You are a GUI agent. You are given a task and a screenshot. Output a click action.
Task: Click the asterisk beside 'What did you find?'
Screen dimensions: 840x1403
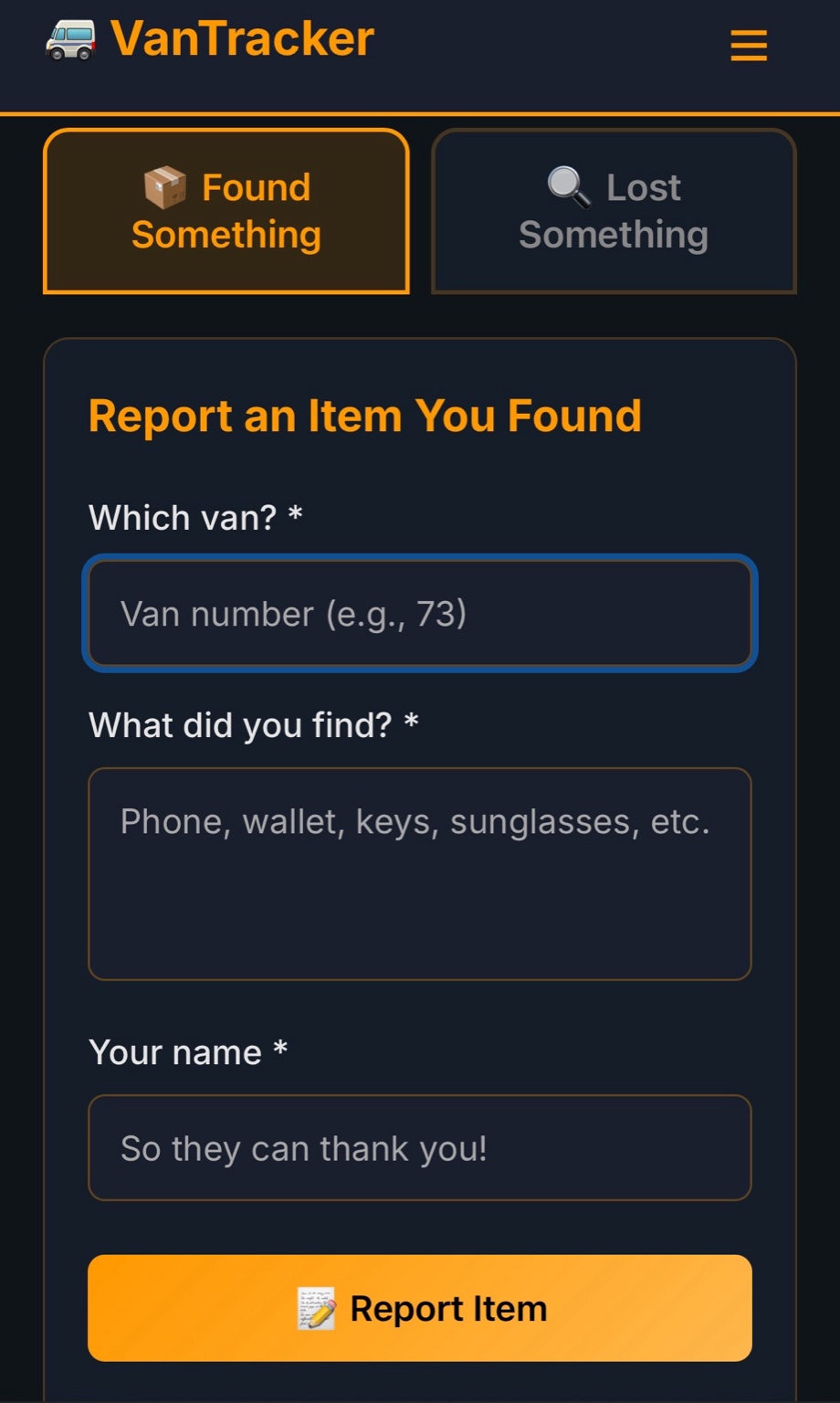point(411,723)
